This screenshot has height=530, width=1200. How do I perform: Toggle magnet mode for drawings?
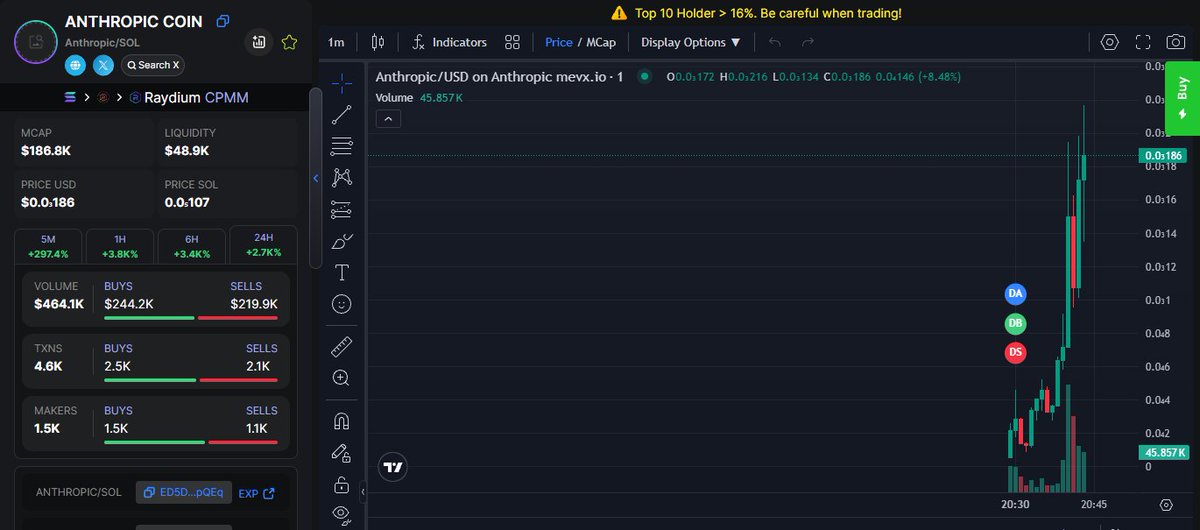tap(342, 421)
